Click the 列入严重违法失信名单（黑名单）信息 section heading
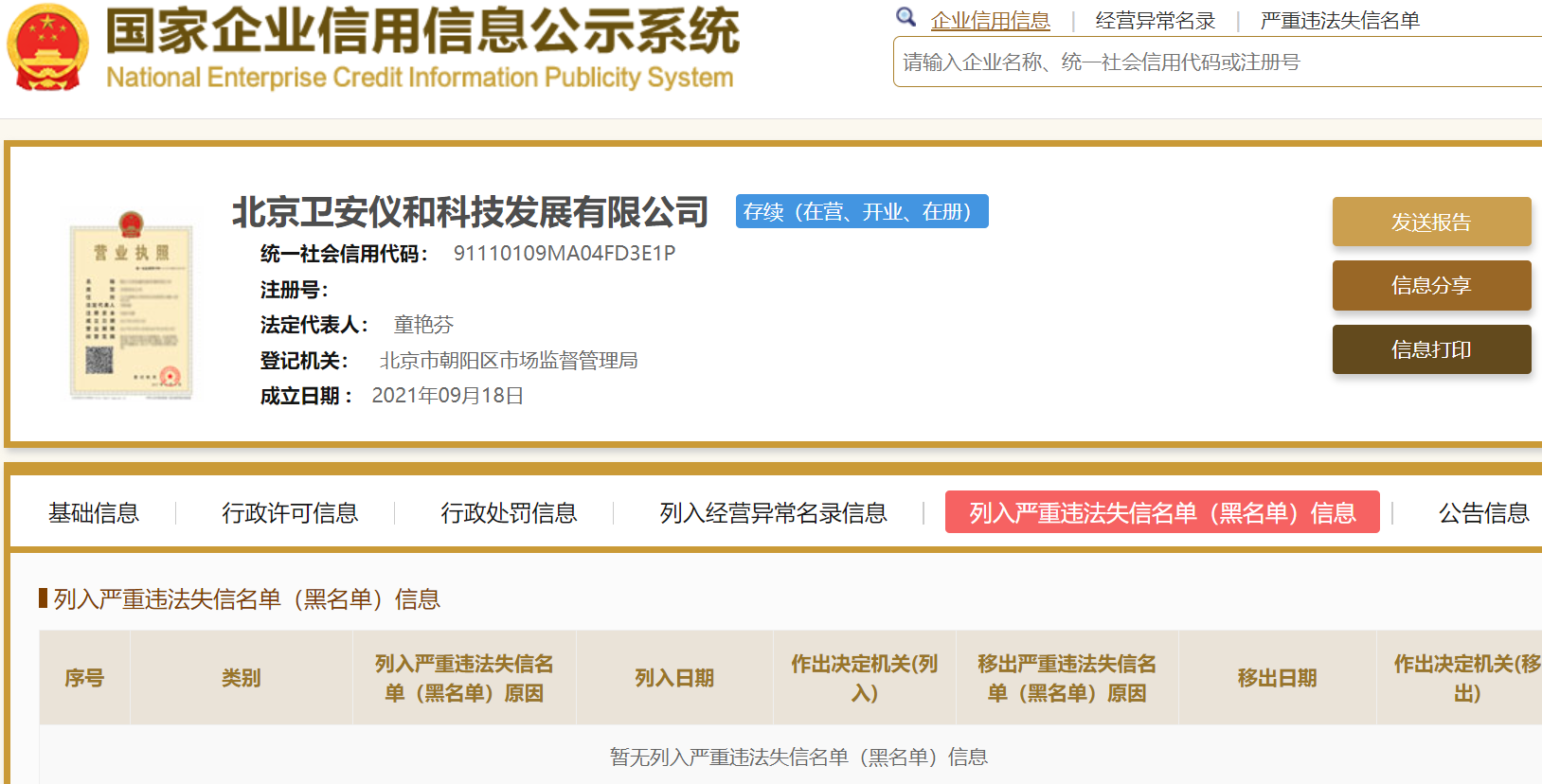The width and height of the screenshot is (1542, 784). (246, 599)
